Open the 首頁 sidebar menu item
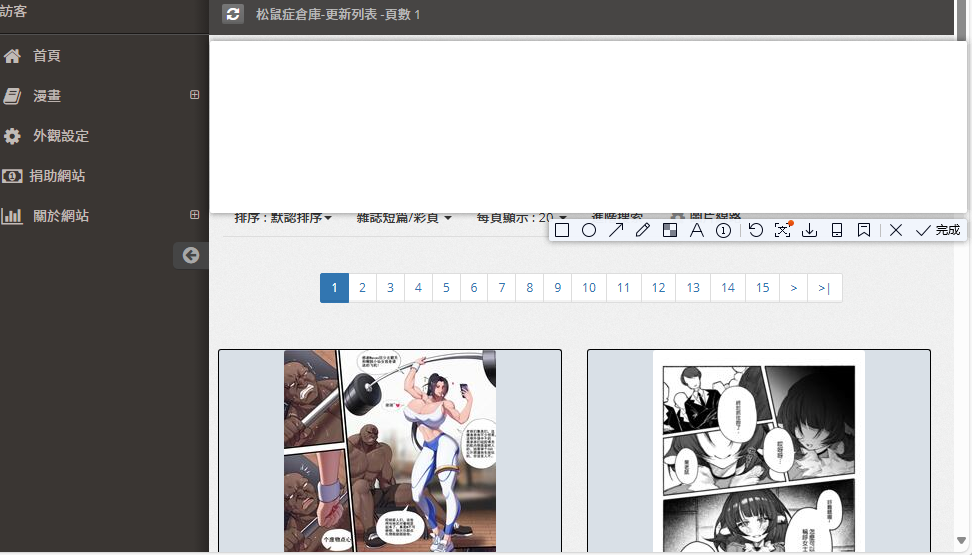972x555 pixels. point(47,56)
